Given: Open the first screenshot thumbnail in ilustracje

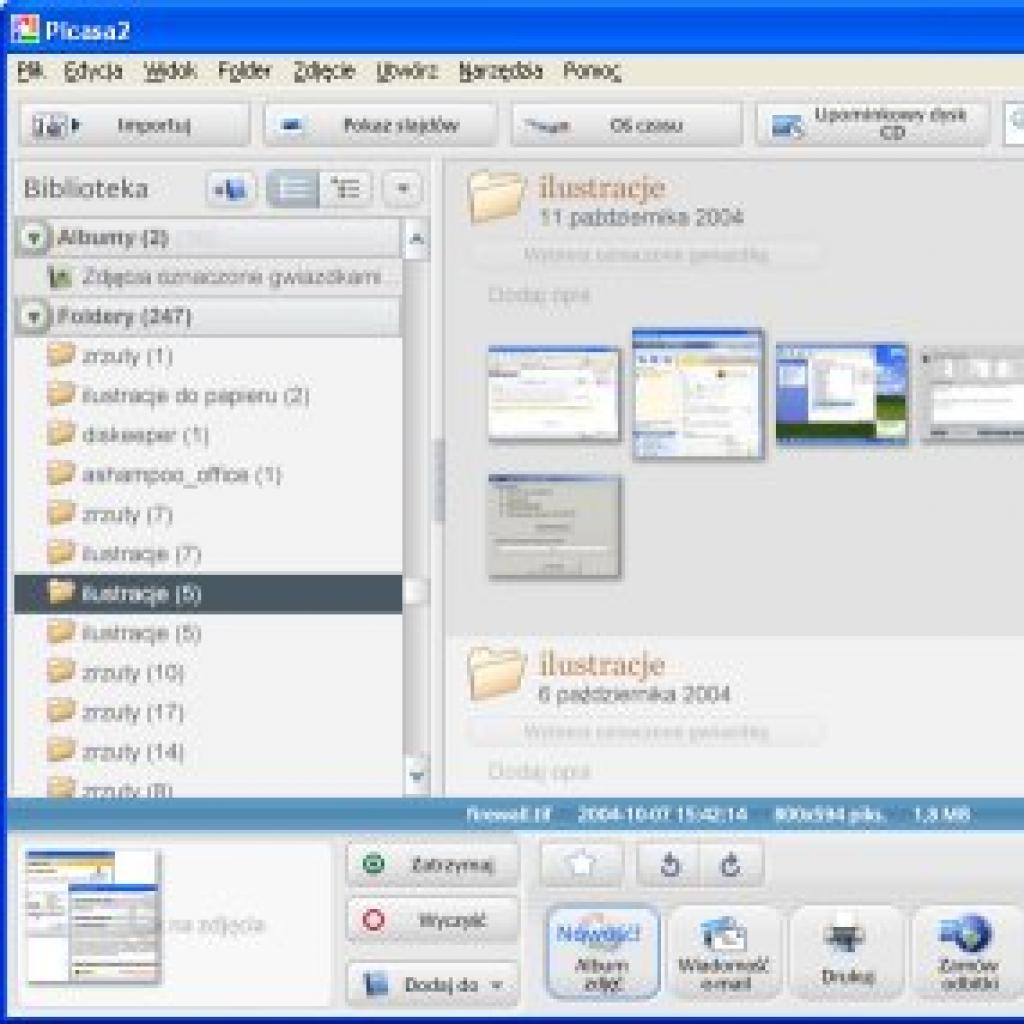Looking at the screenshot, I should tap(554, 394).
